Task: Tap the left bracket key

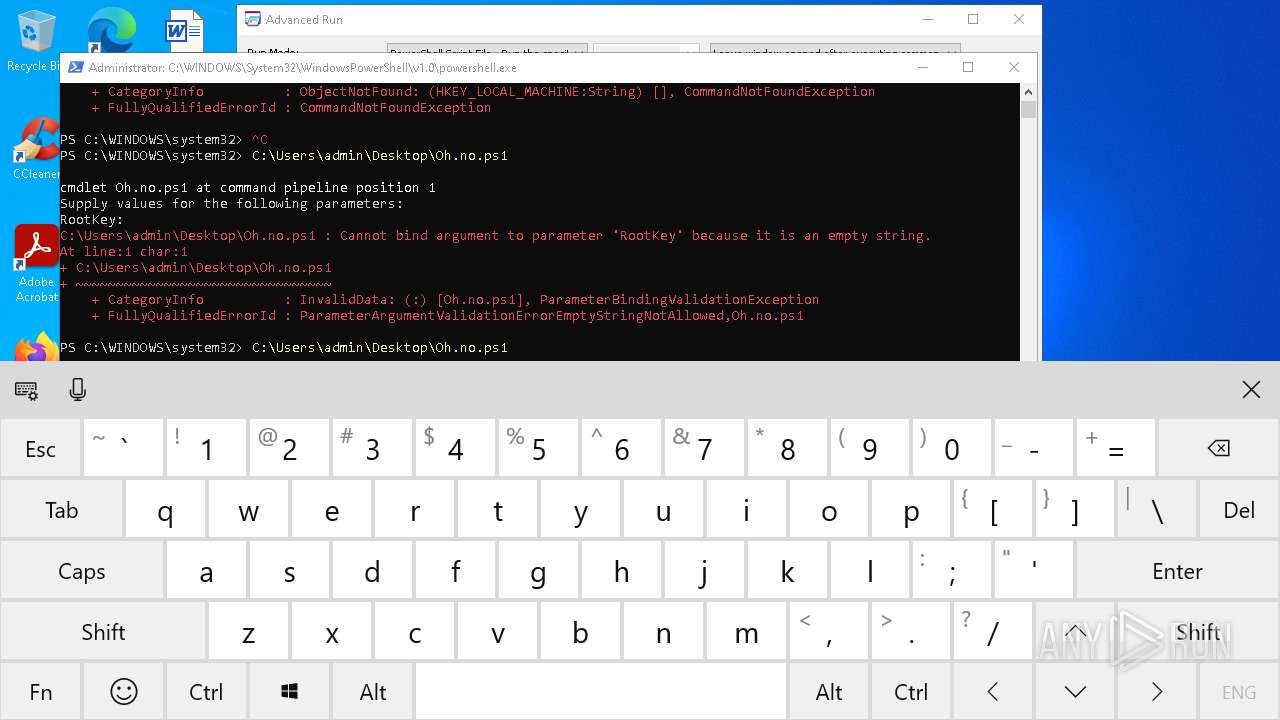Action: point(992,510)
